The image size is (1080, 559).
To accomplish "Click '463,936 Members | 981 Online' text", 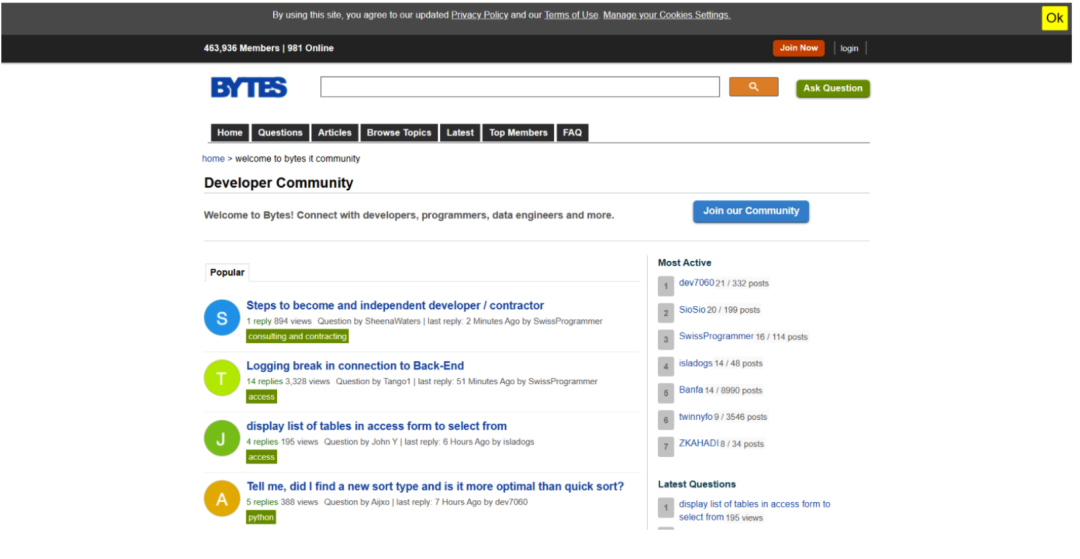I will click(269, 48).
